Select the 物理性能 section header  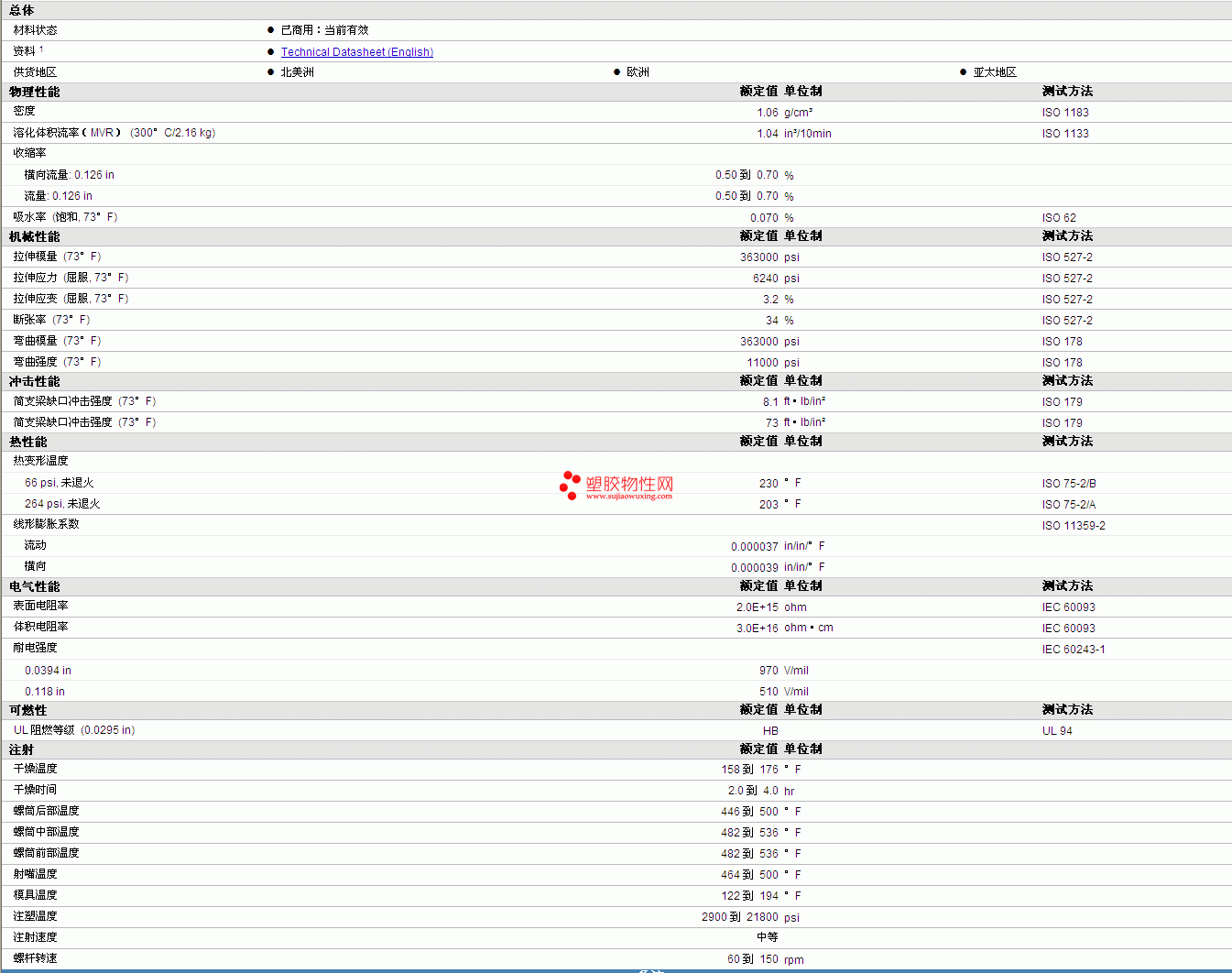coord(35,92)
